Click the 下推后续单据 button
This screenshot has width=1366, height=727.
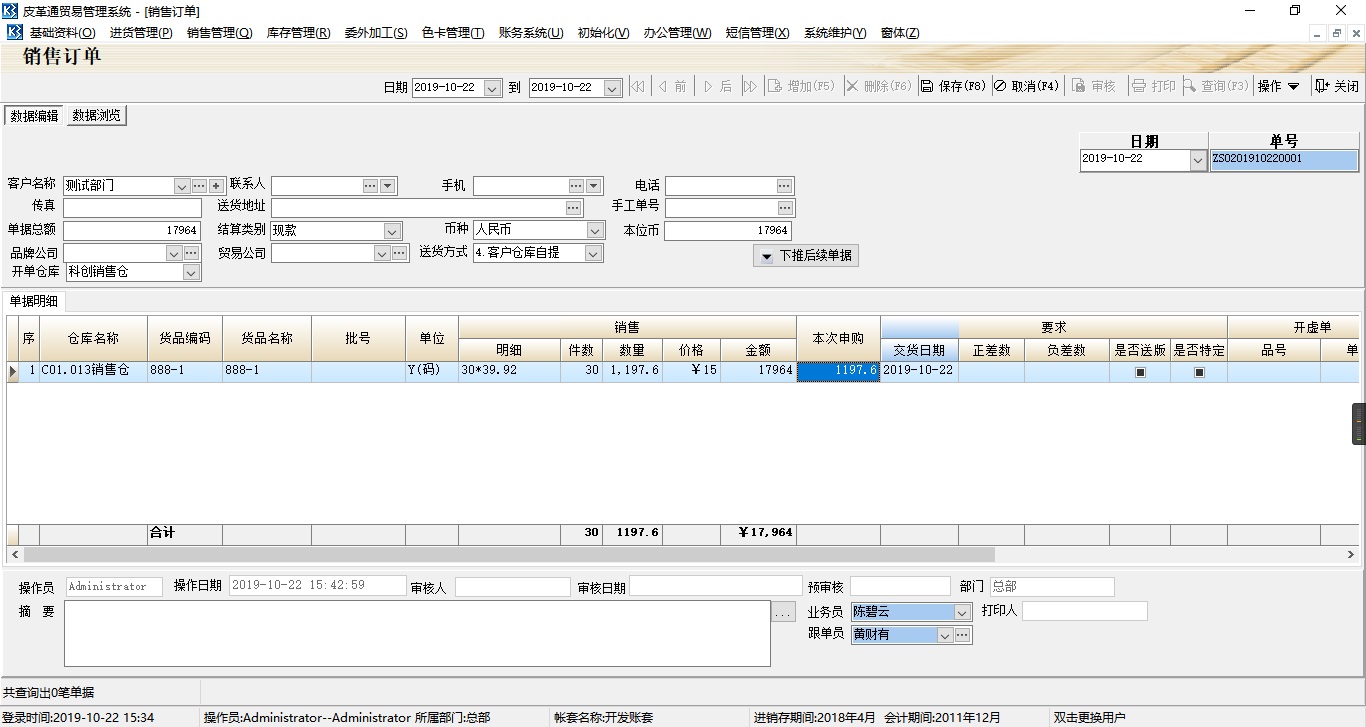click(805, 255)
